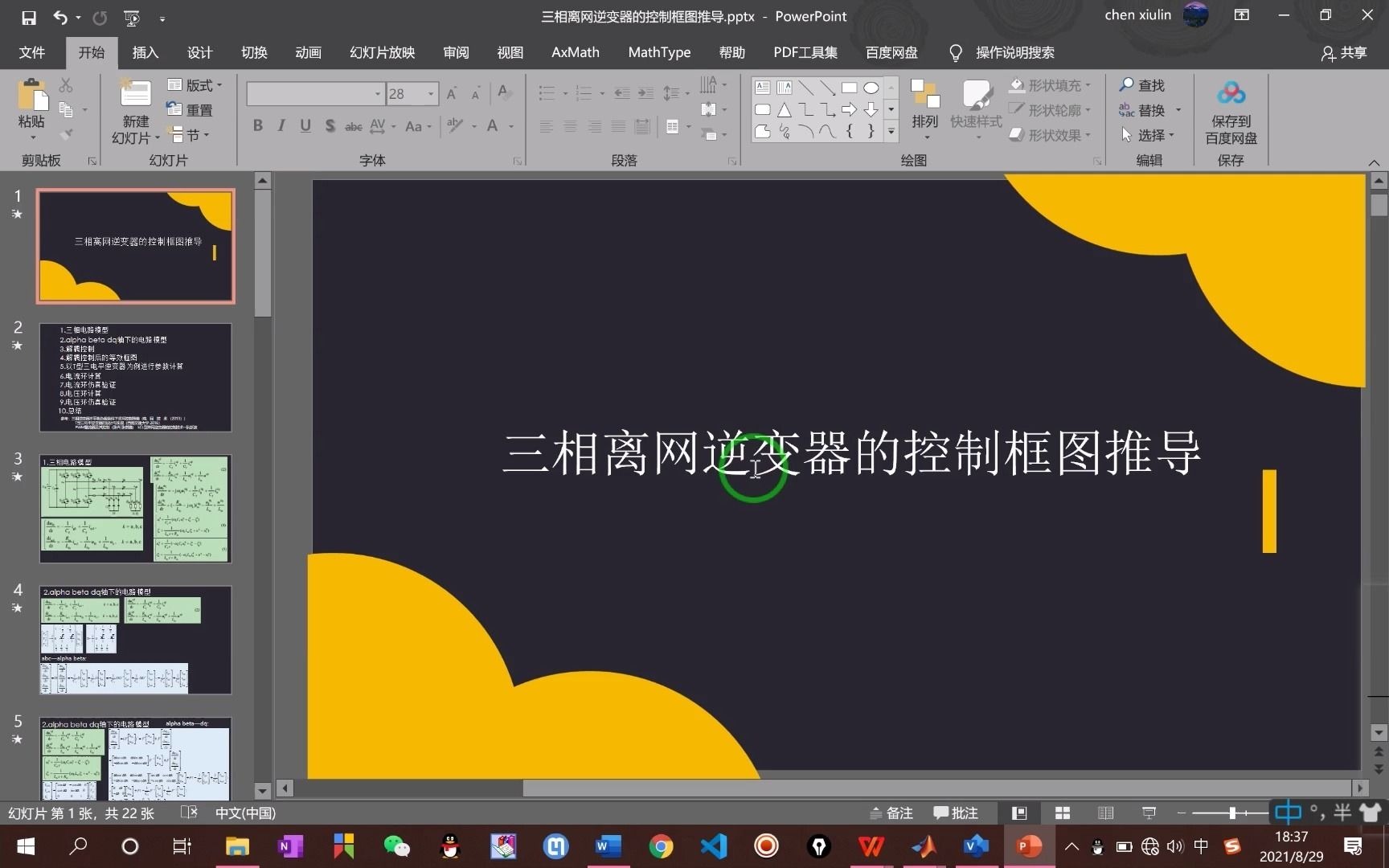Click the bullets list icon

coord(547,93)
